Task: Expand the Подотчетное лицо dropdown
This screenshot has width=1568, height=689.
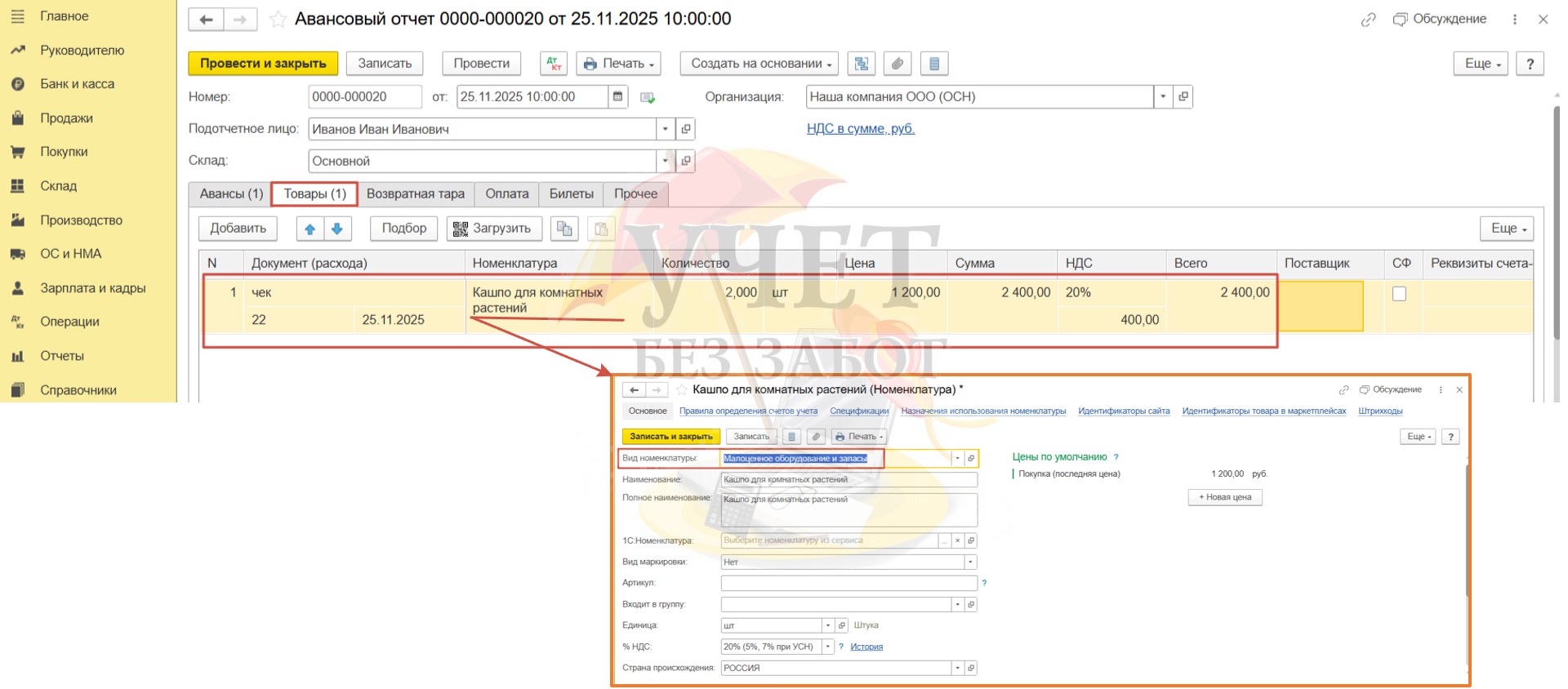Action: point(666,129)
